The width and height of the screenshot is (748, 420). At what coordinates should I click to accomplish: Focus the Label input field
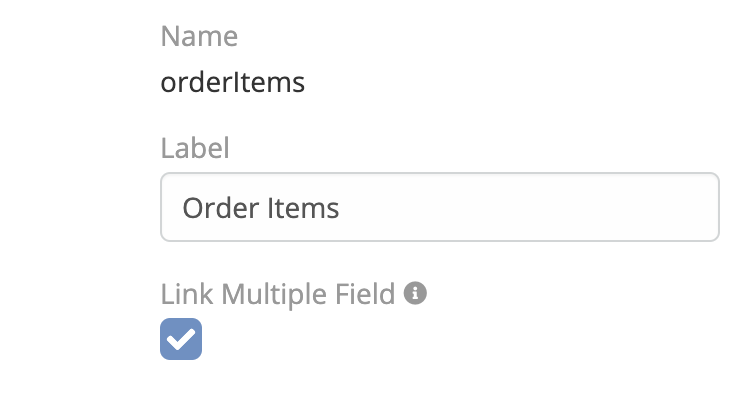(x=439, y=207)
